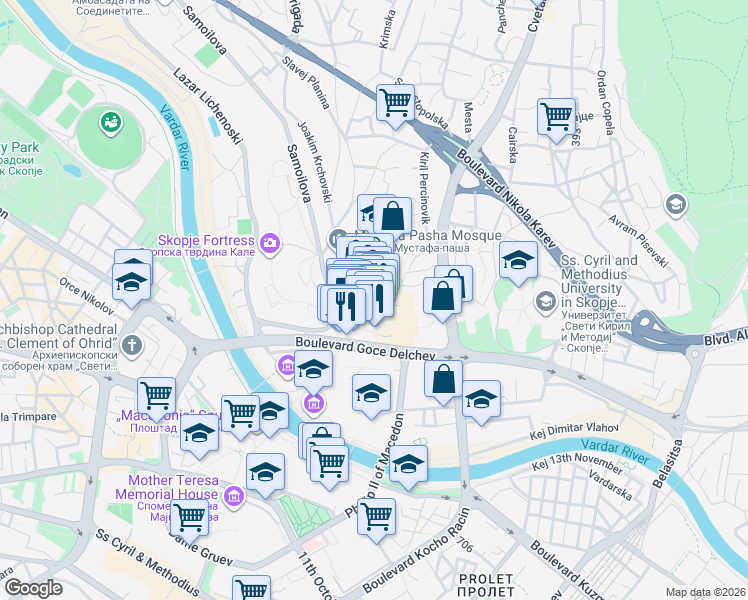This screenshot has height=600, width=748.
Task: Click the Google logo
Action: tap(33, 588)
